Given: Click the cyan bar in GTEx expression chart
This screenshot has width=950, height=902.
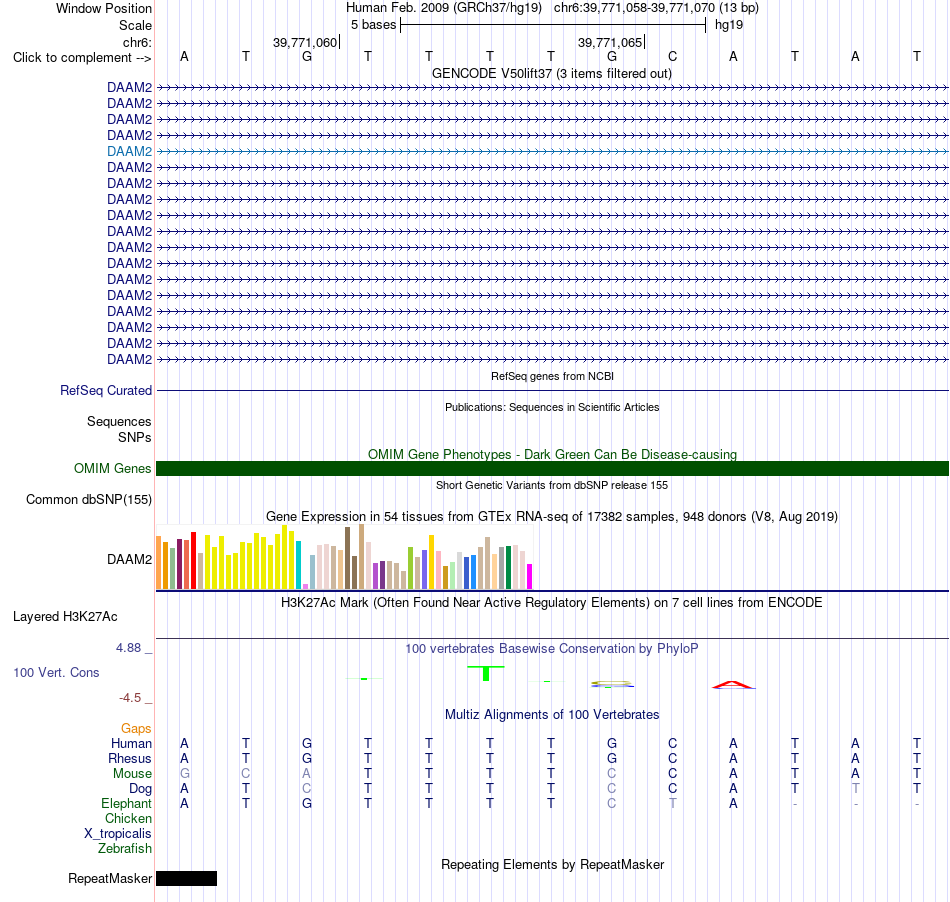Looking at the screenshot, I should (x=298, y=565).
